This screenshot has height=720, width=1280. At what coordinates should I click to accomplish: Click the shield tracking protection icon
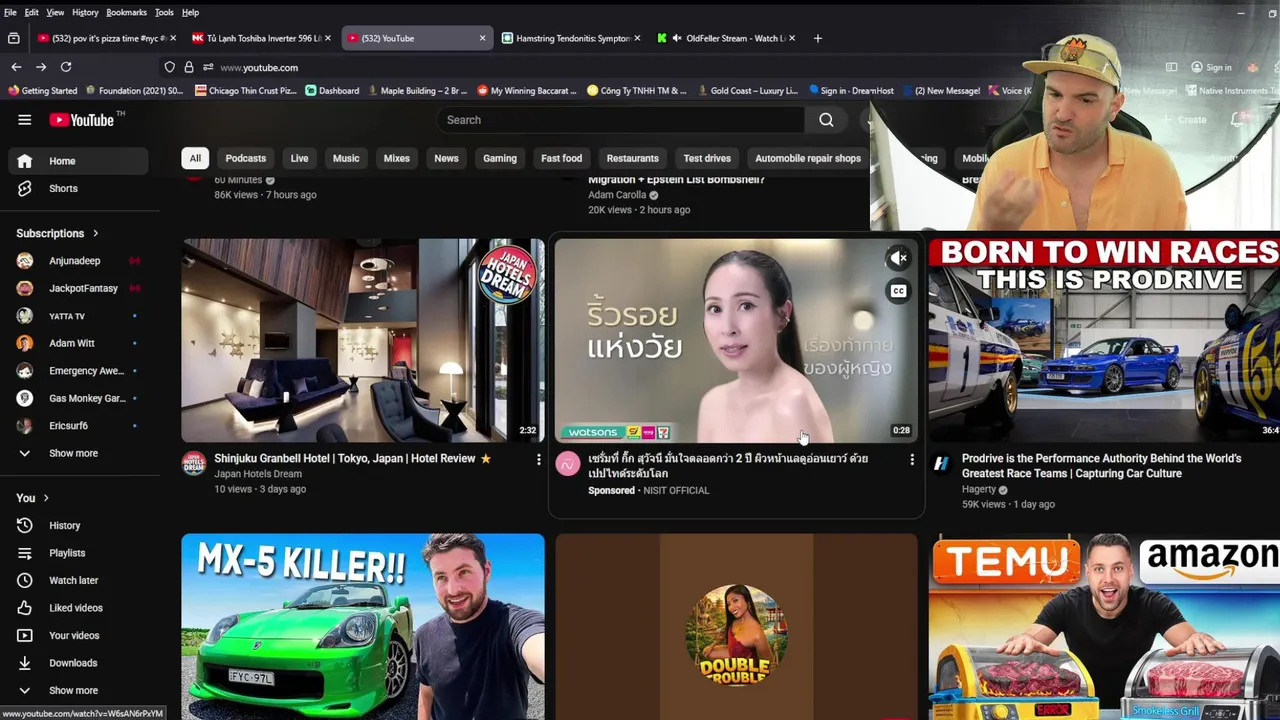pos(170,67)
